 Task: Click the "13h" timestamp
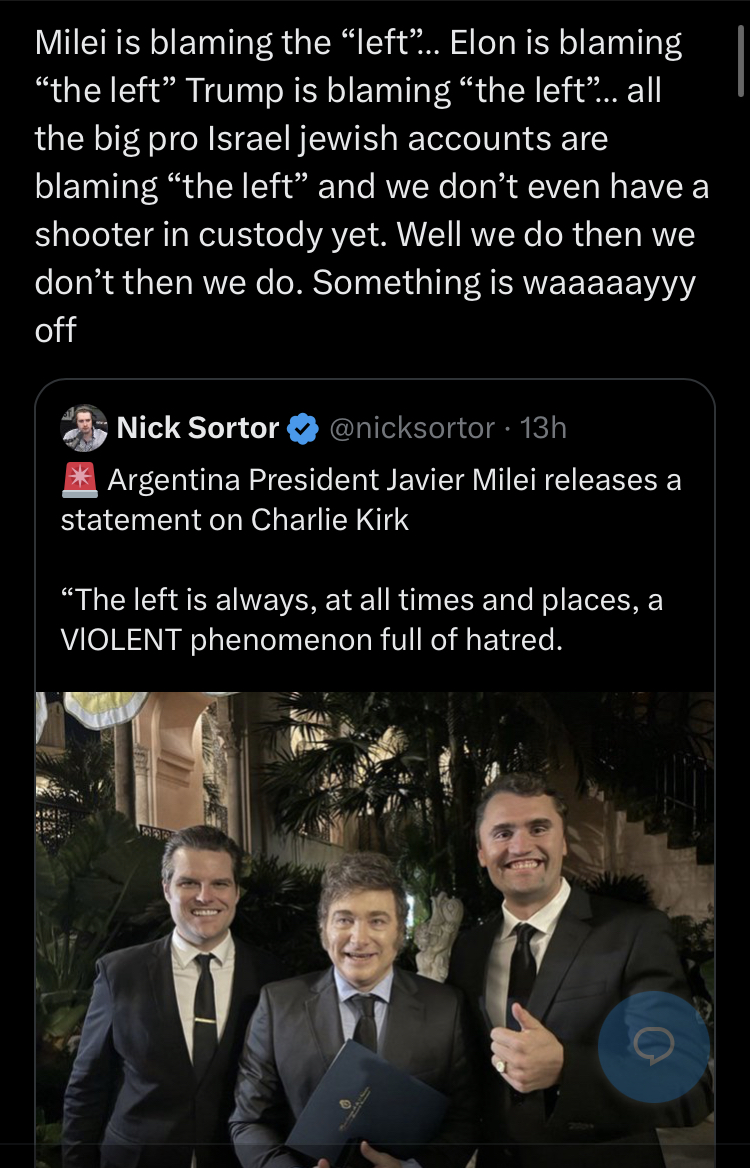(x=544, y=428)
